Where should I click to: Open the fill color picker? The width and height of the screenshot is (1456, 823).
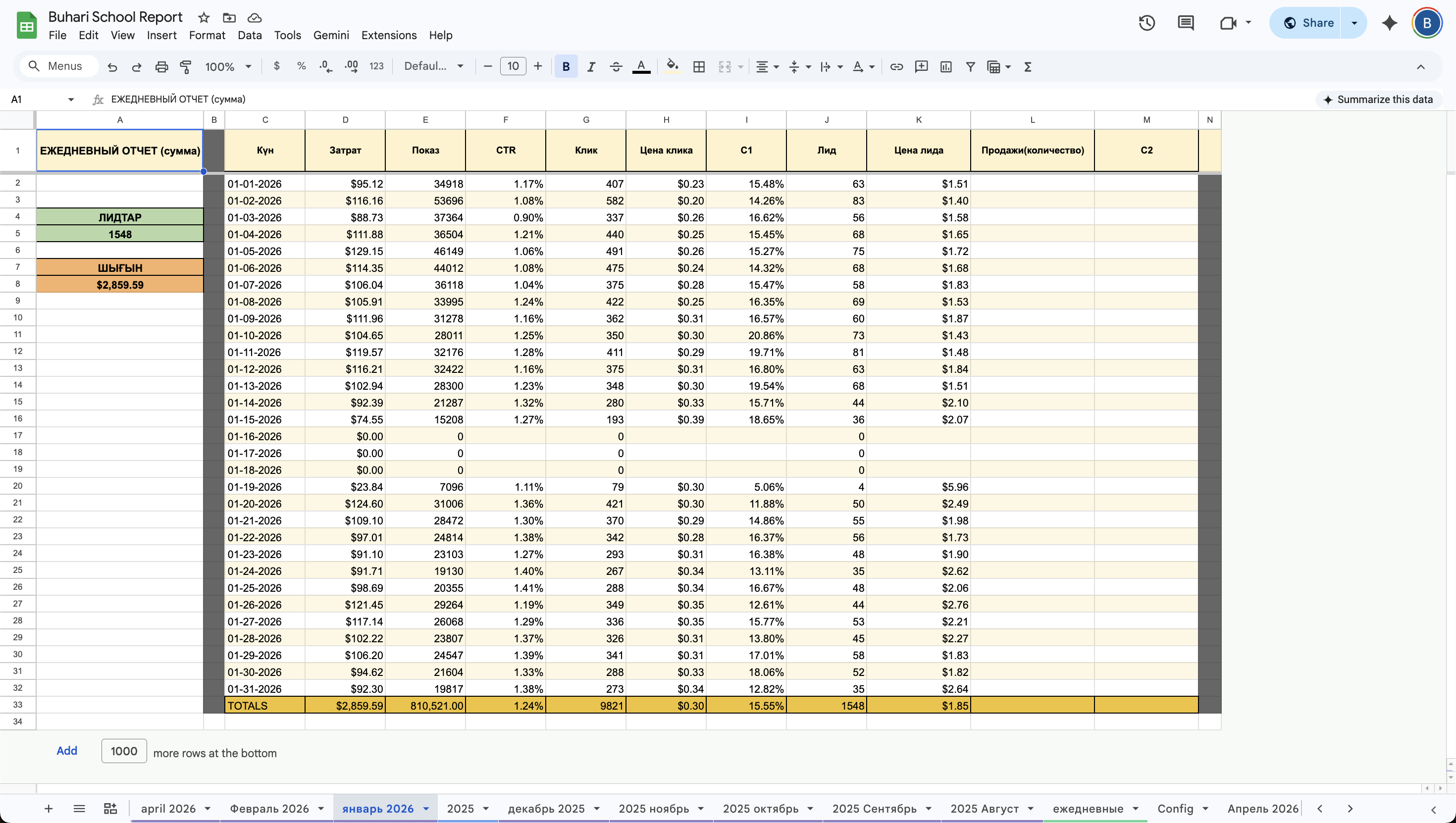tap(672, 67)
